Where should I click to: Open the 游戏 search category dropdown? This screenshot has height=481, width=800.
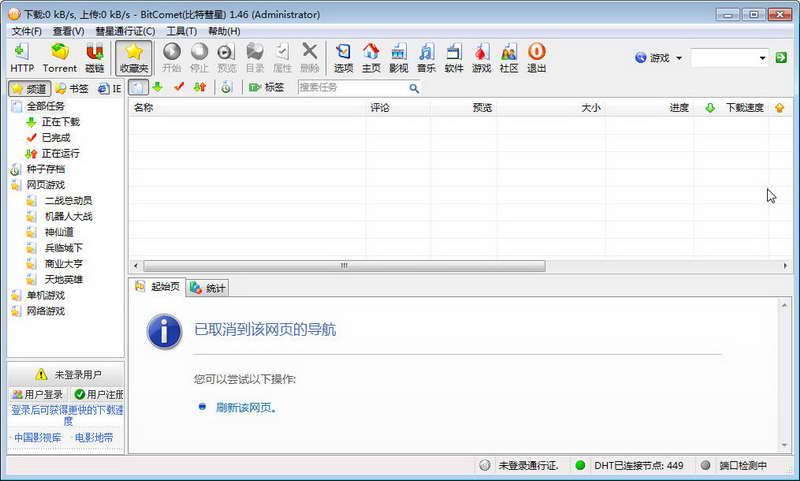point(659,58)
